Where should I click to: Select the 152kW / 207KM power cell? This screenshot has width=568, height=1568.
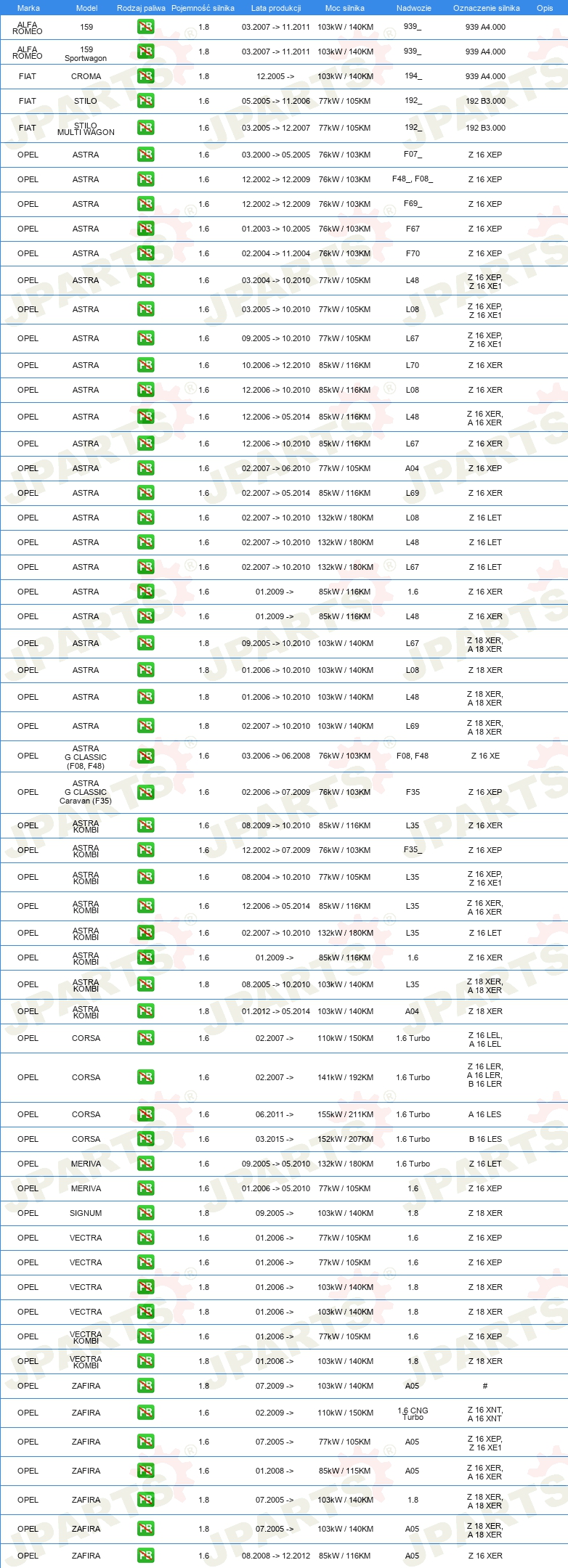pyautogui.click(x=346, y=1139)
